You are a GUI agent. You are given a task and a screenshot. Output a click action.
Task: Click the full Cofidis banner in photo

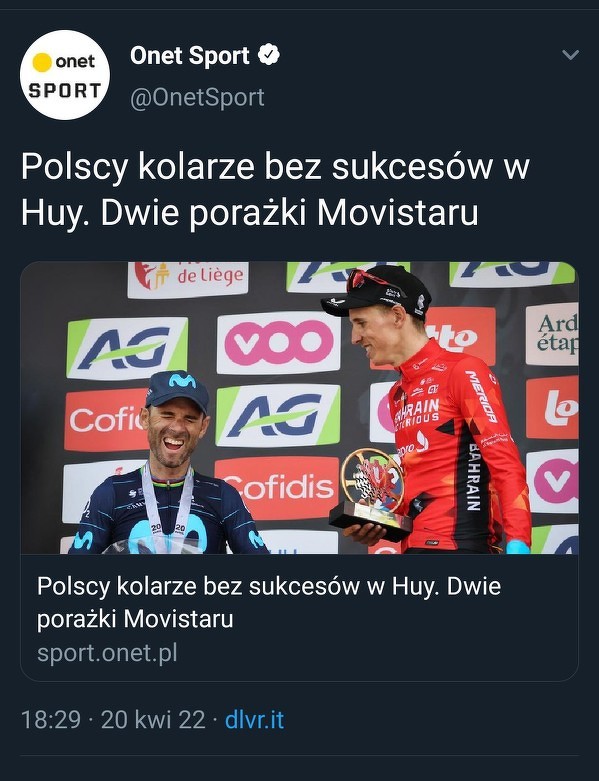point(277,487)
